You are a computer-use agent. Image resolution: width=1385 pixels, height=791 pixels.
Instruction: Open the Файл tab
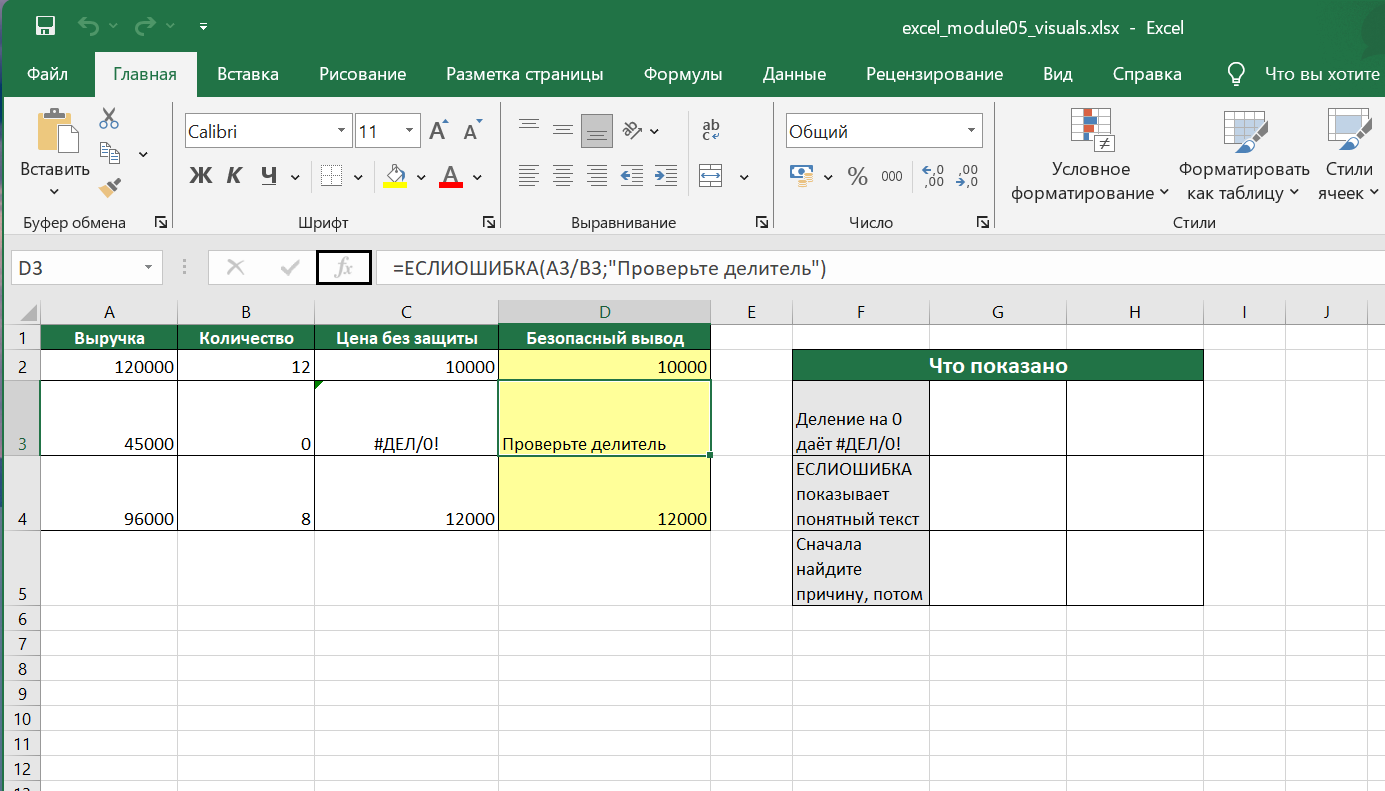click(47, 74)
